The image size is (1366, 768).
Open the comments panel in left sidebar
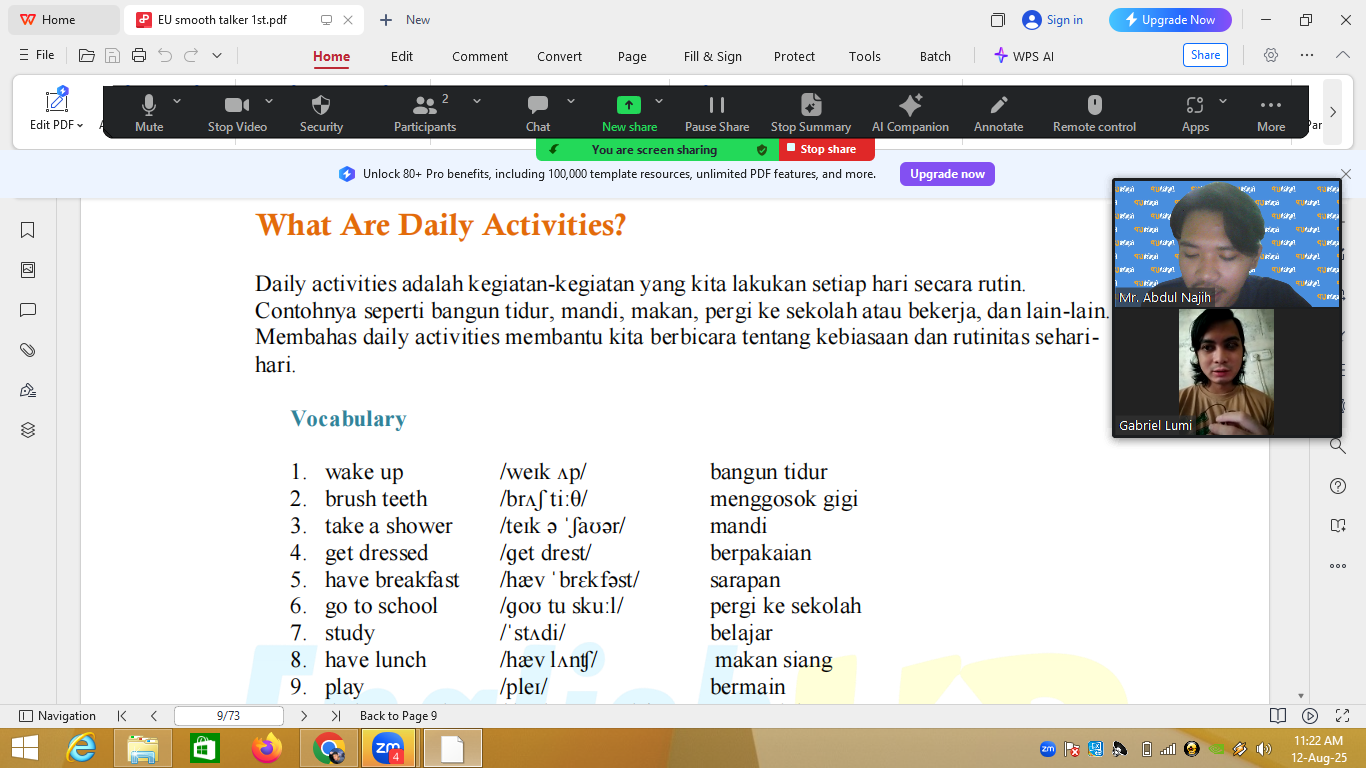tap(28, 310)
